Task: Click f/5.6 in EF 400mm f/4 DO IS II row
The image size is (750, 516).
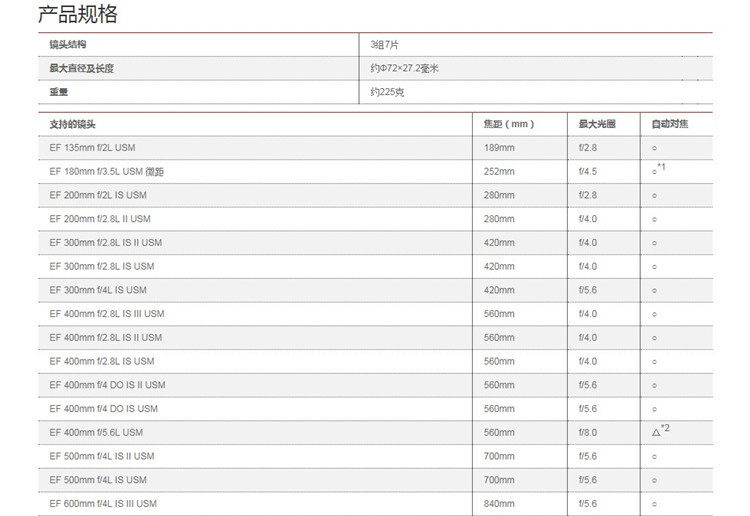Action: (x=587, y=385)
